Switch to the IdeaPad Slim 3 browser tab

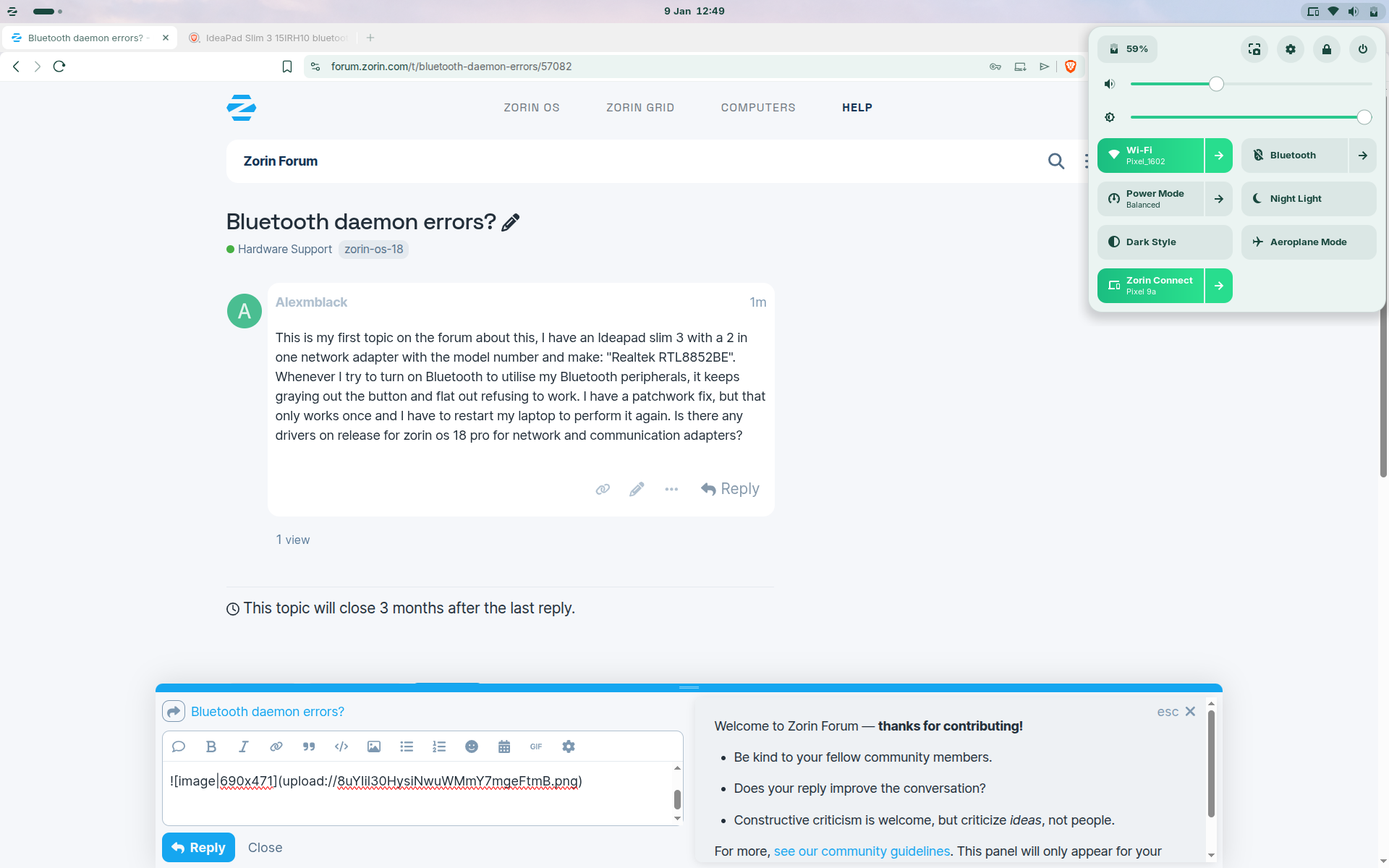[x=275, y=38]
